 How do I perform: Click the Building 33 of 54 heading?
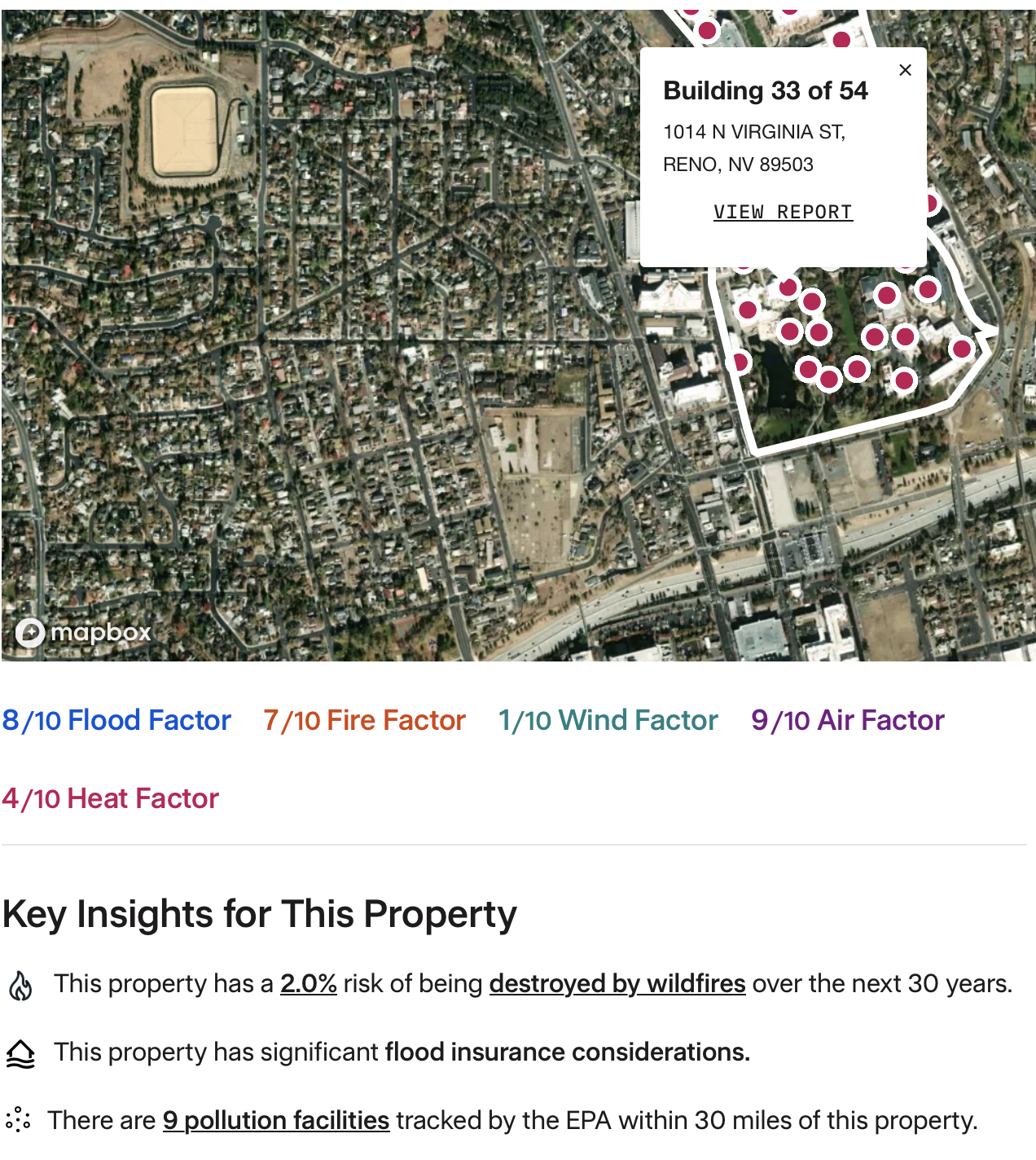pyautogui.click(x=766, y=90)
